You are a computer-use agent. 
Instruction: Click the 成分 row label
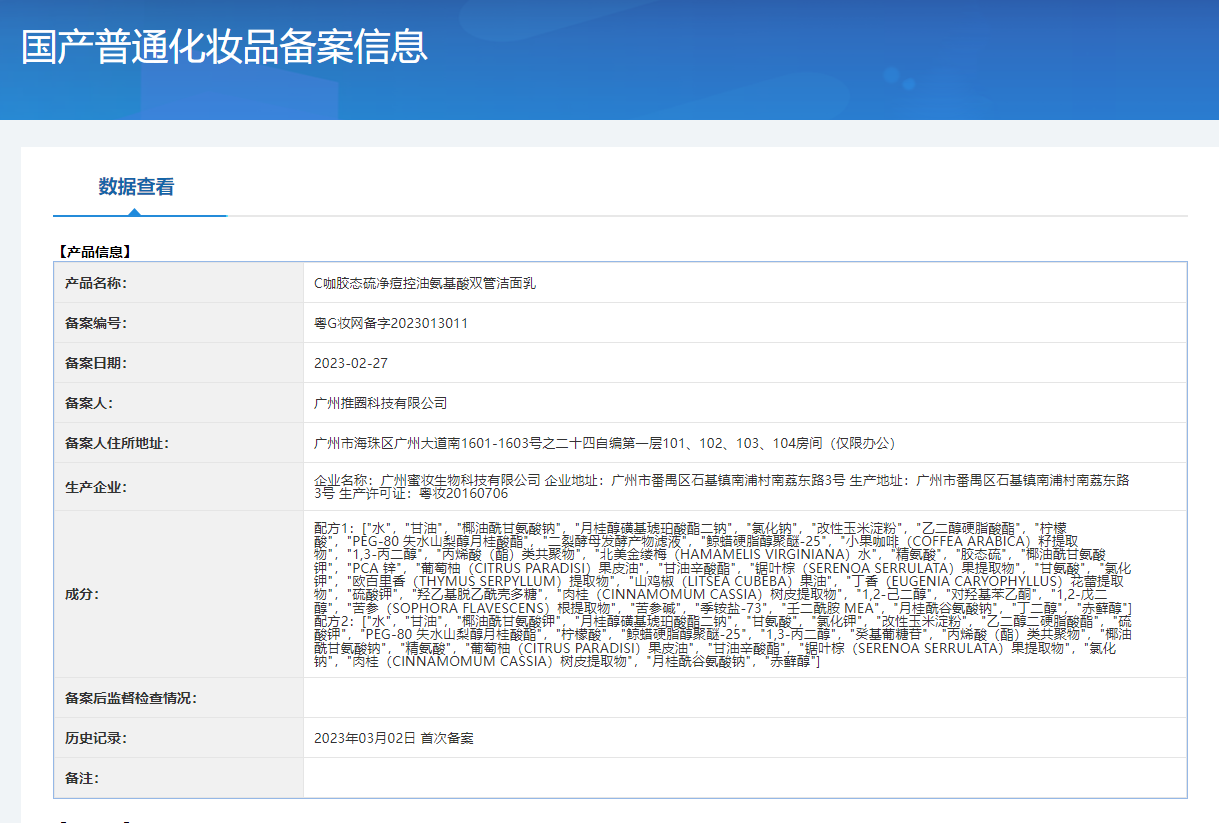82,594
